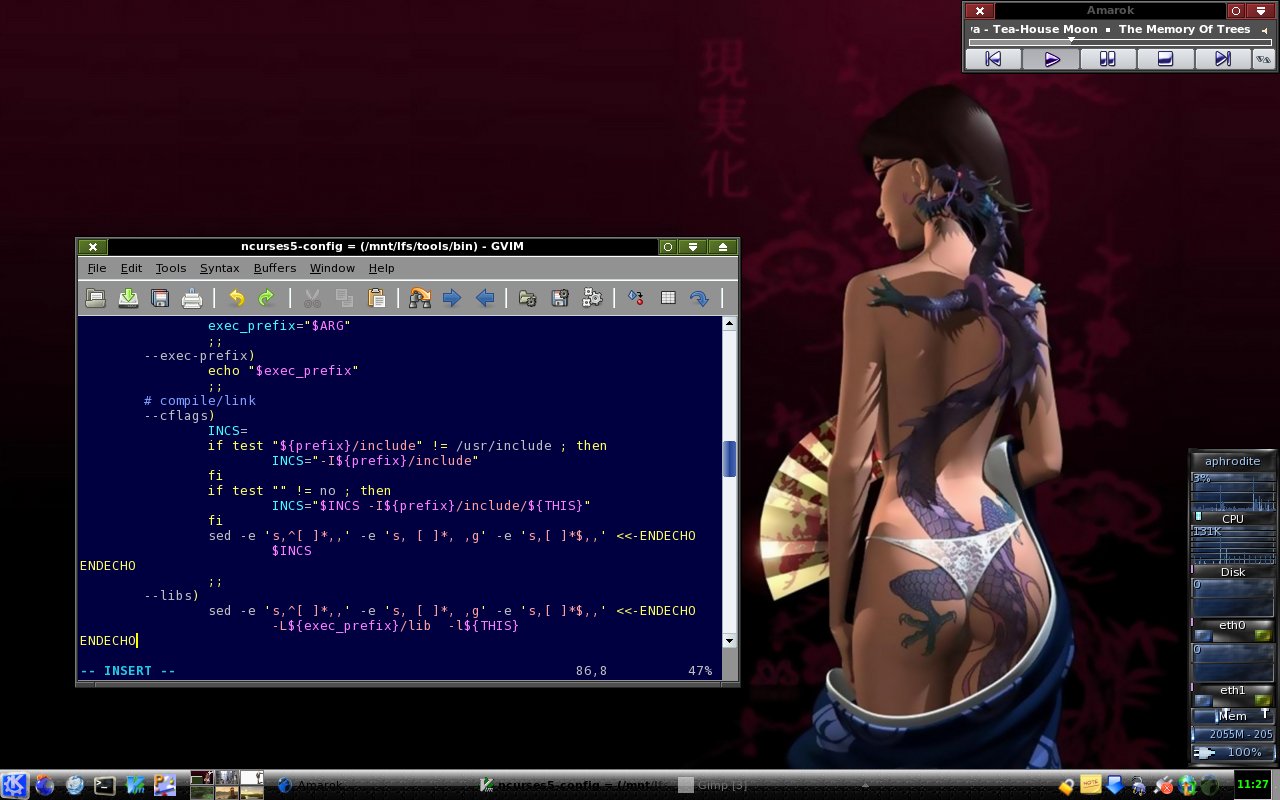The image size is (1280, 800).
Task: Save the current file with the green-arrow icon
Action: click(x=128, y=298)
